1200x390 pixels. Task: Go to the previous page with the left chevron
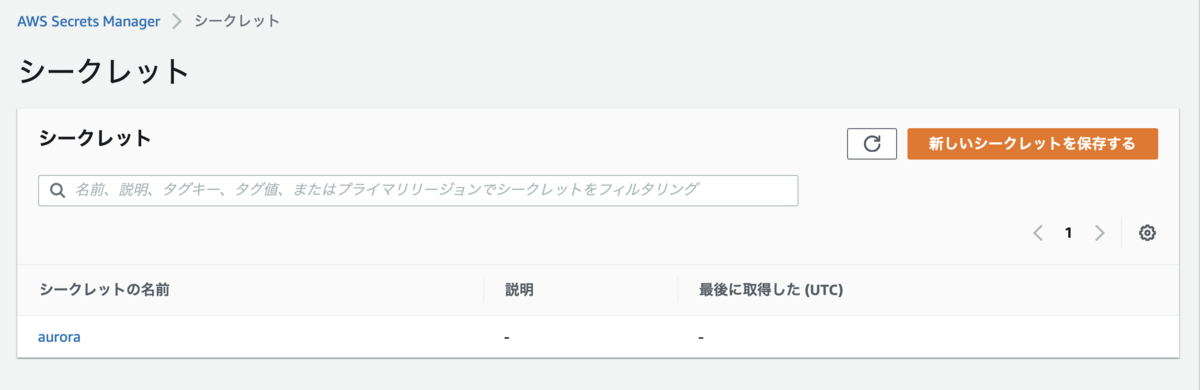point(1038,233)
